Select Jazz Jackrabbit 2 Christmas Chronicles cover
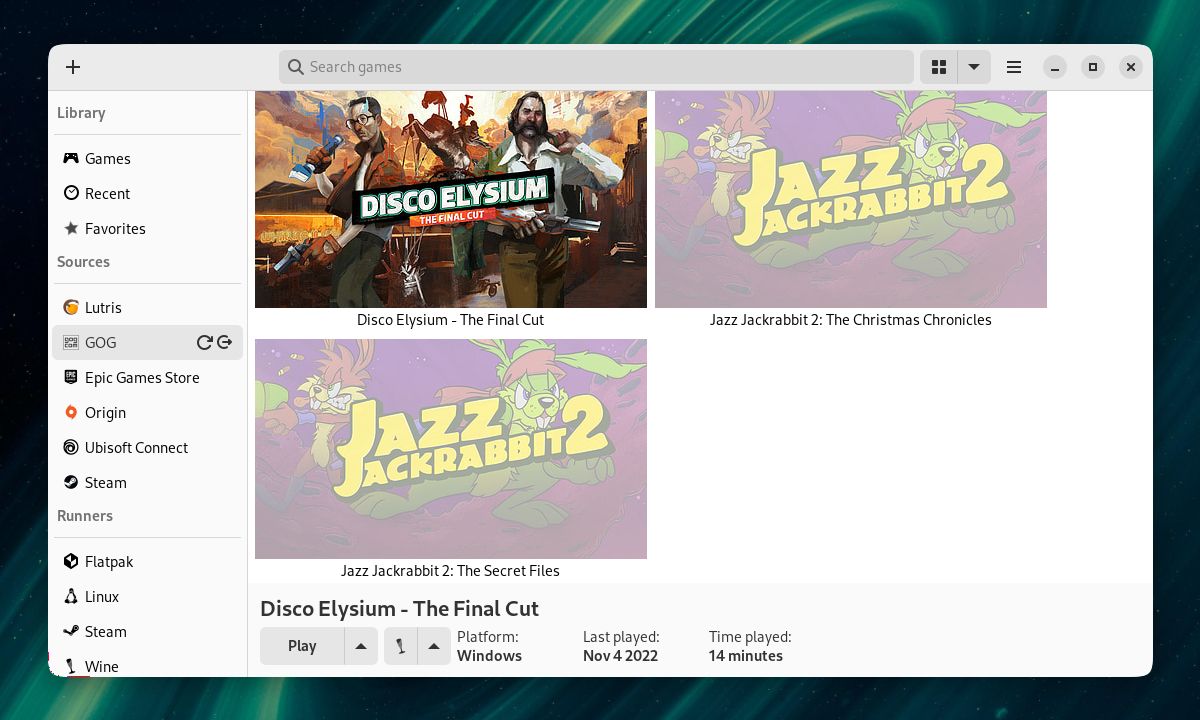 pos(850,200)
